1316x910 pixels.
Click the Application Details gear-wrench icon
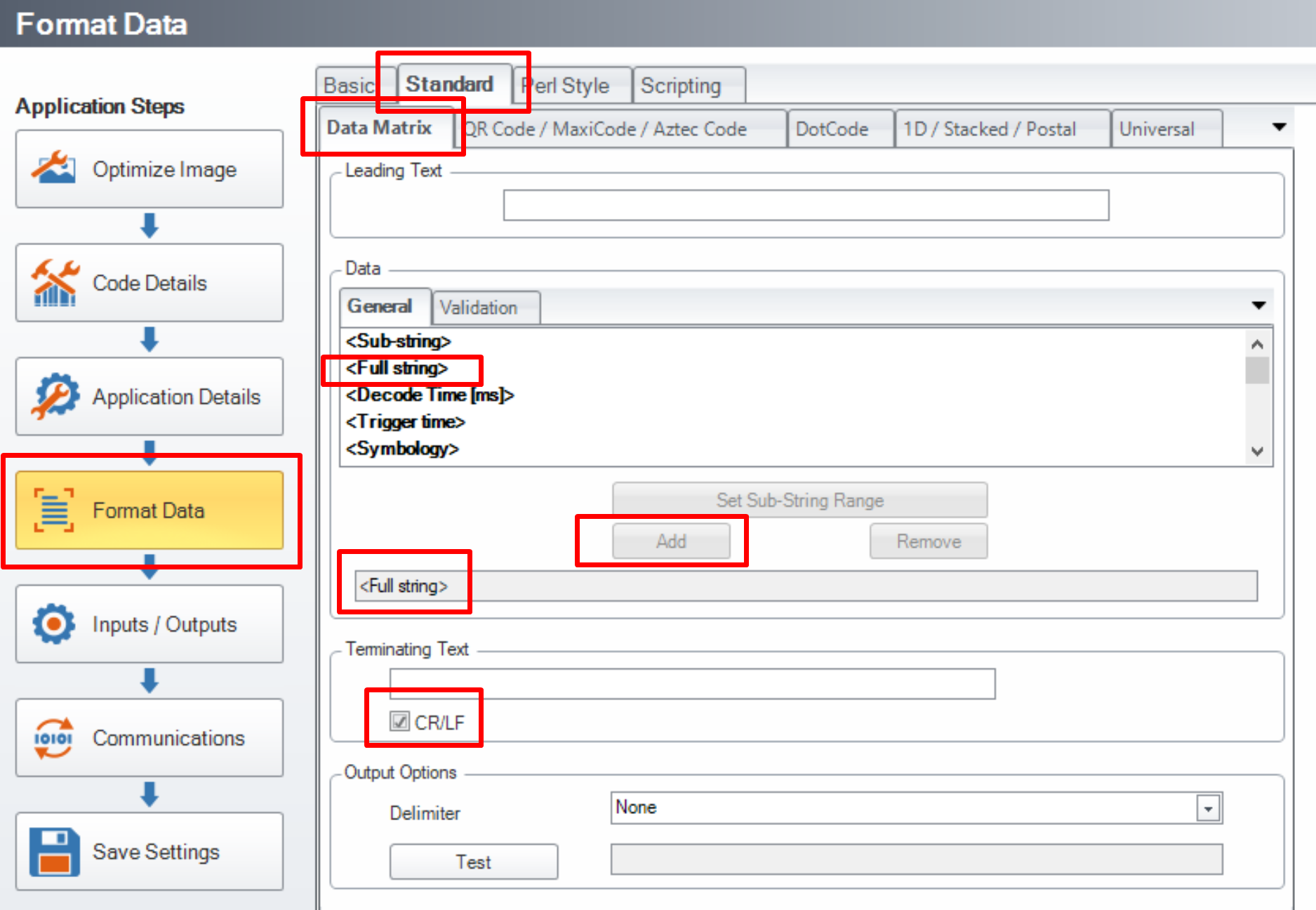[x=53, y=397]
